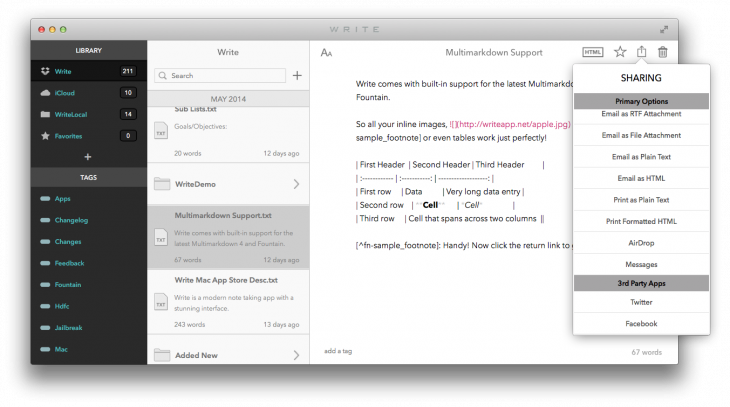Click TXT icon of Multimarkdown Support.txt
The image size is (730, 407).
click(x=161, y=237)
